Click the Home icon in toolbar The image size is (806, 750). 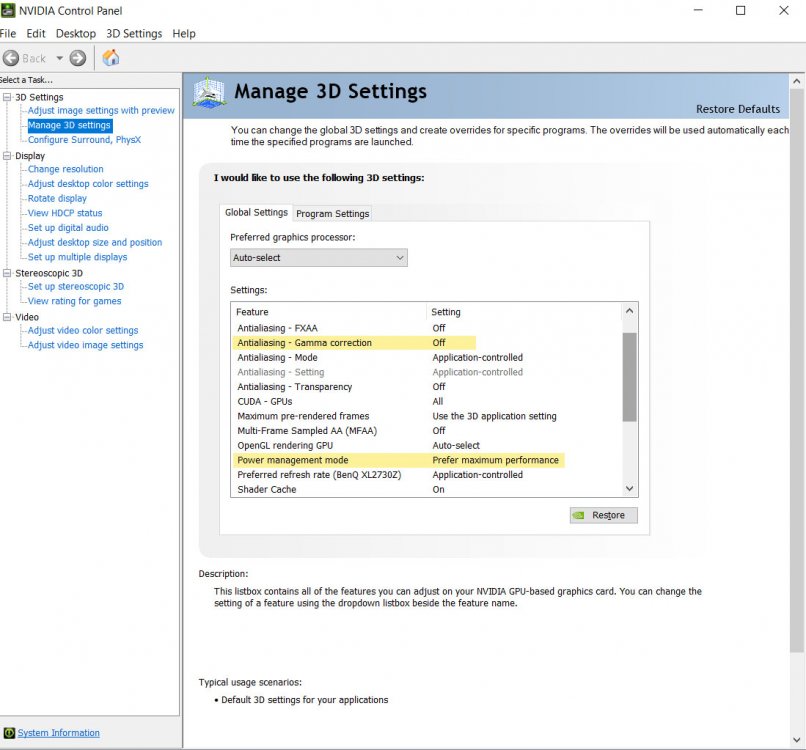click(111, 58)
